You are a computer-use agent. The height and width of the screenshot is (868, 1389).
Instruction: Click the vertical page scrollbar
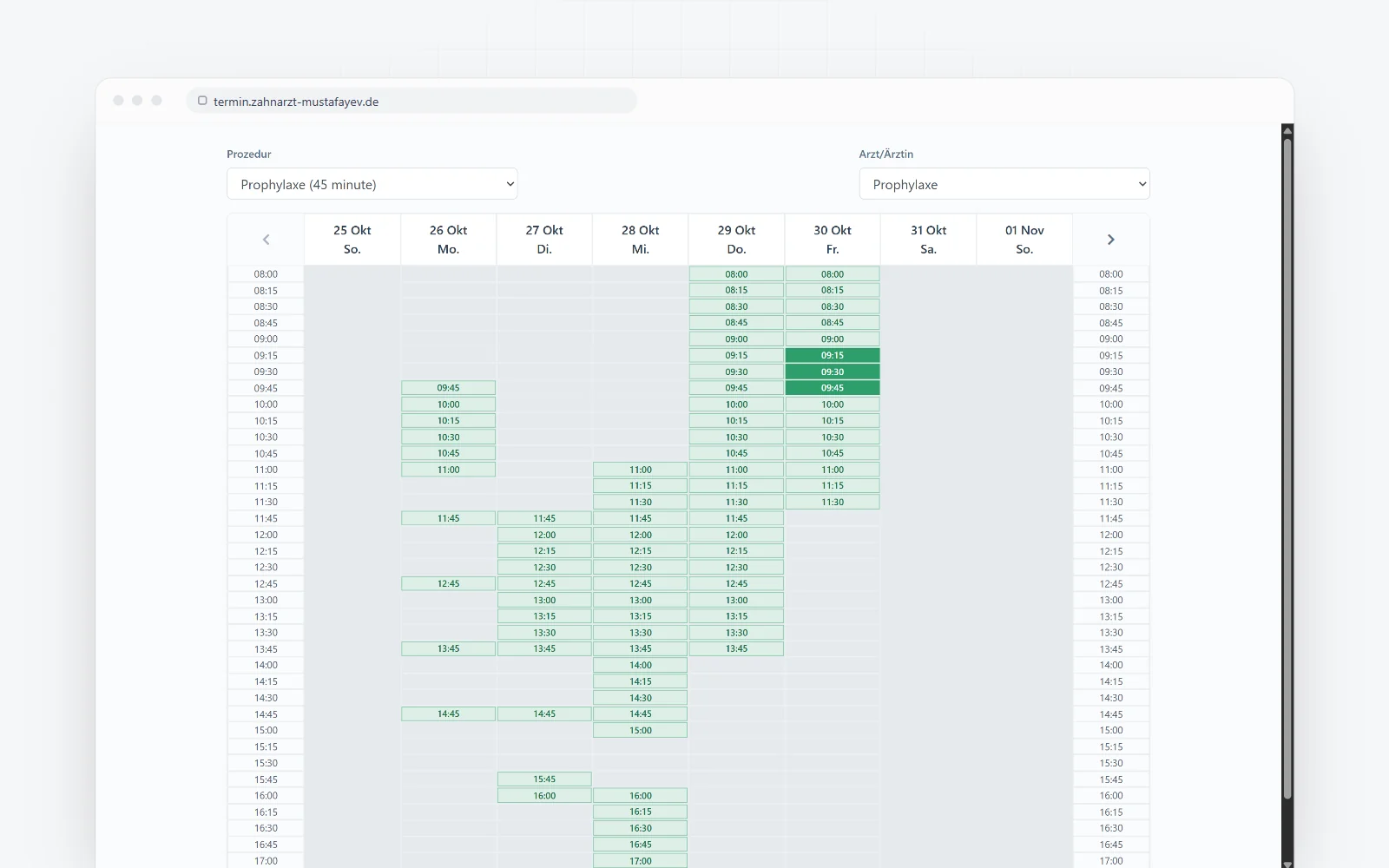coord(1287,469)
